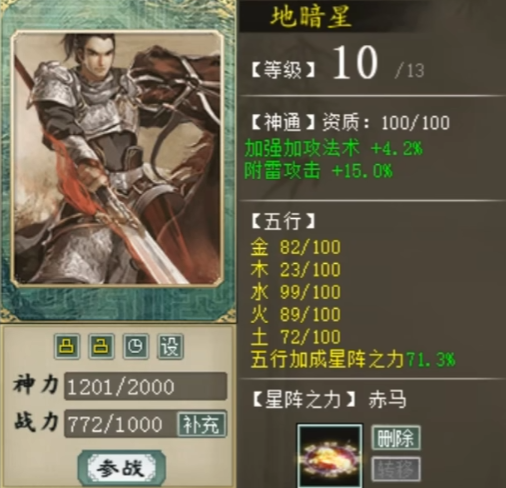Viewport: 506px width, 488px height.
Task: Click the 地暗星 title header
Action: 311,17
